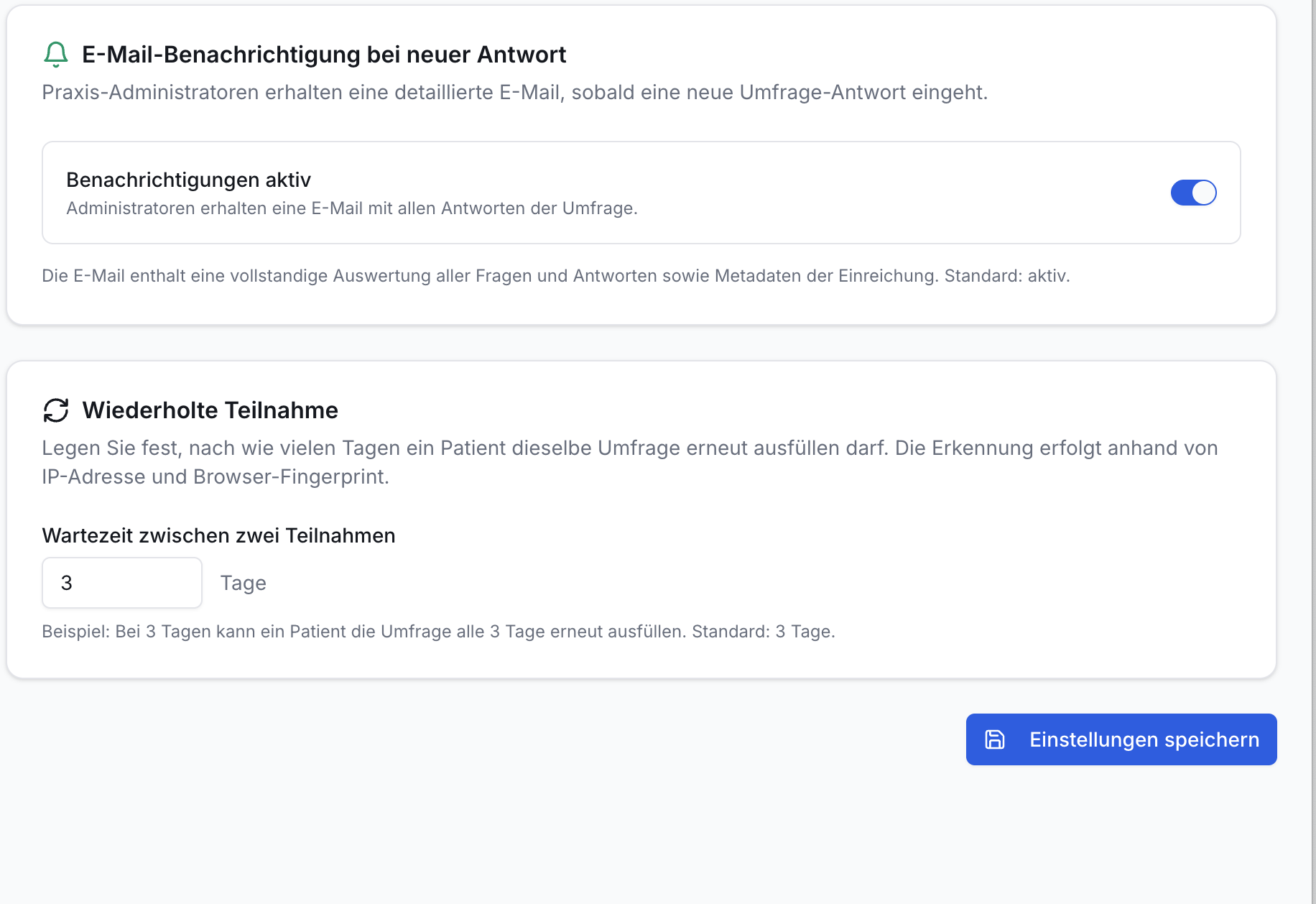Click the "Tage" unit label
The height and width of the screenshot is (904, 1316).
tap(243, 583)
